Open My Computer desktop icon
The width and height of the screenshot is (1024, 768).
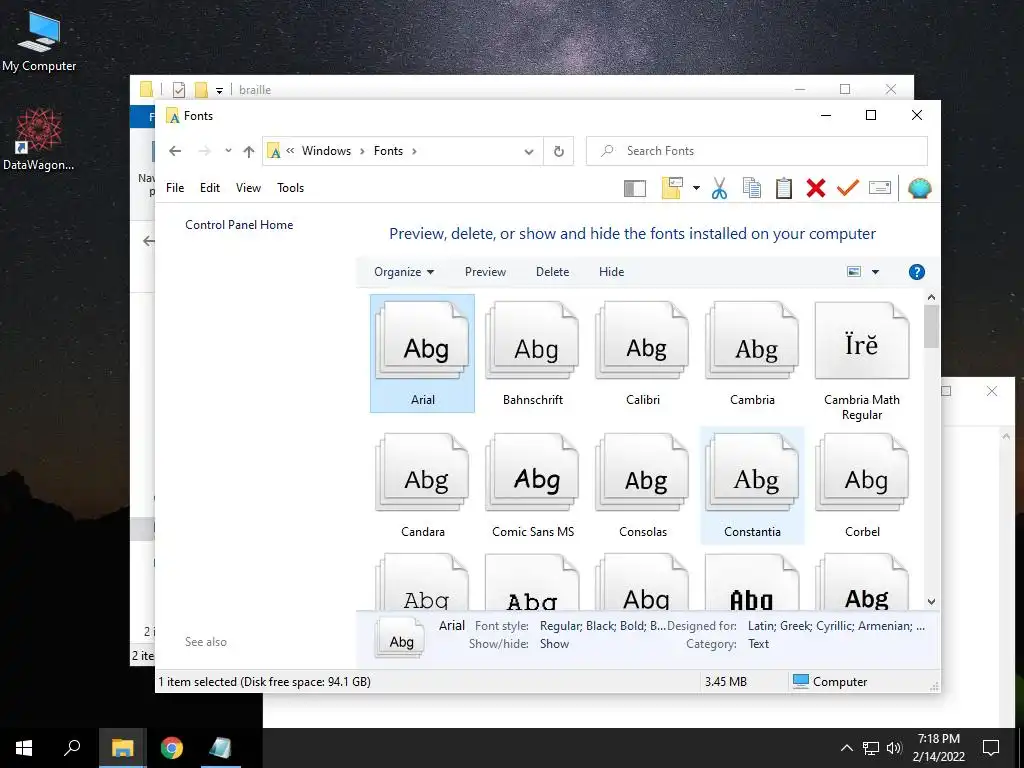click(39, 41)
